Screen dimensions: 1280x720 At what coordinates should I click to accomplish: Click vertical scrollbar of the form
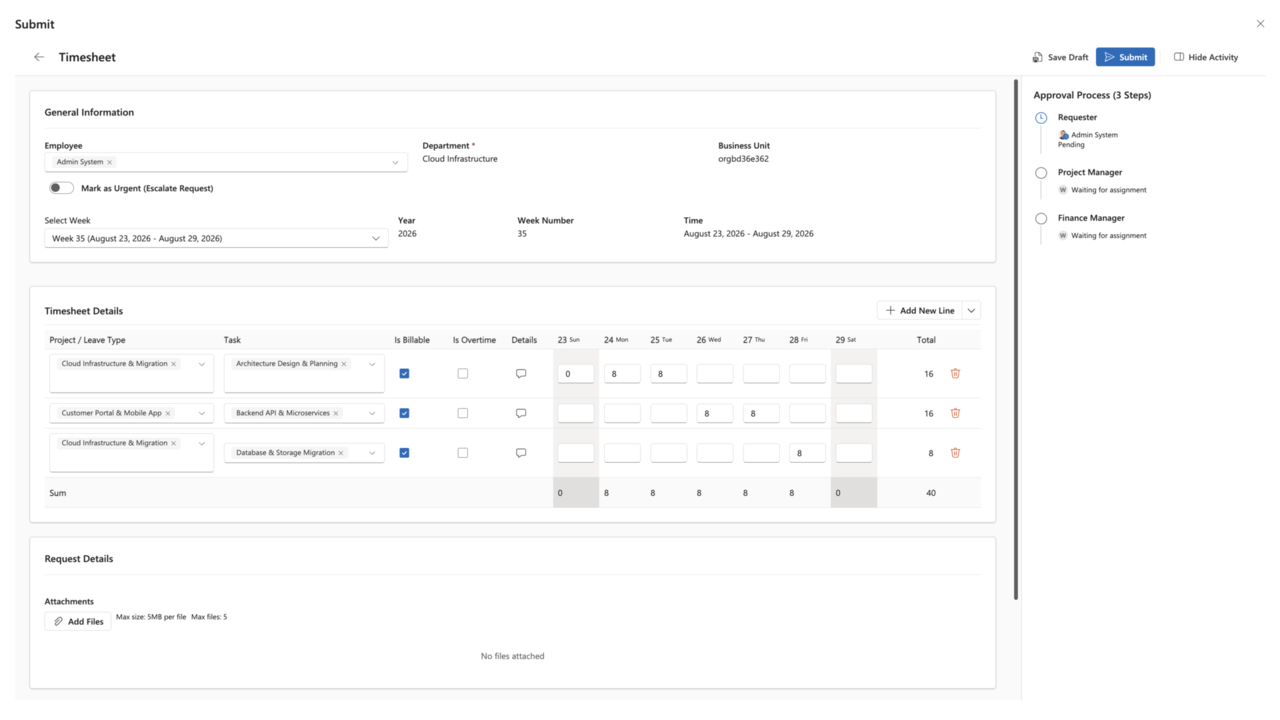pos(1016,340)
